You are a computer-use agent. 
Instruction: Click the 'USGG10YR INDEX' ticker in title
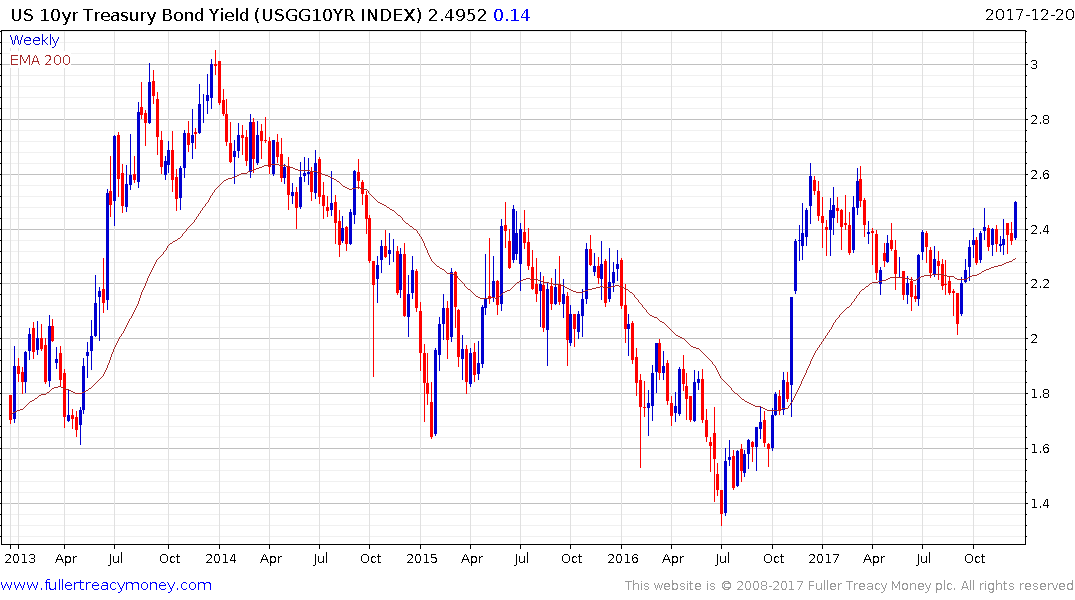pyautogui.click(x=338, y=15)
